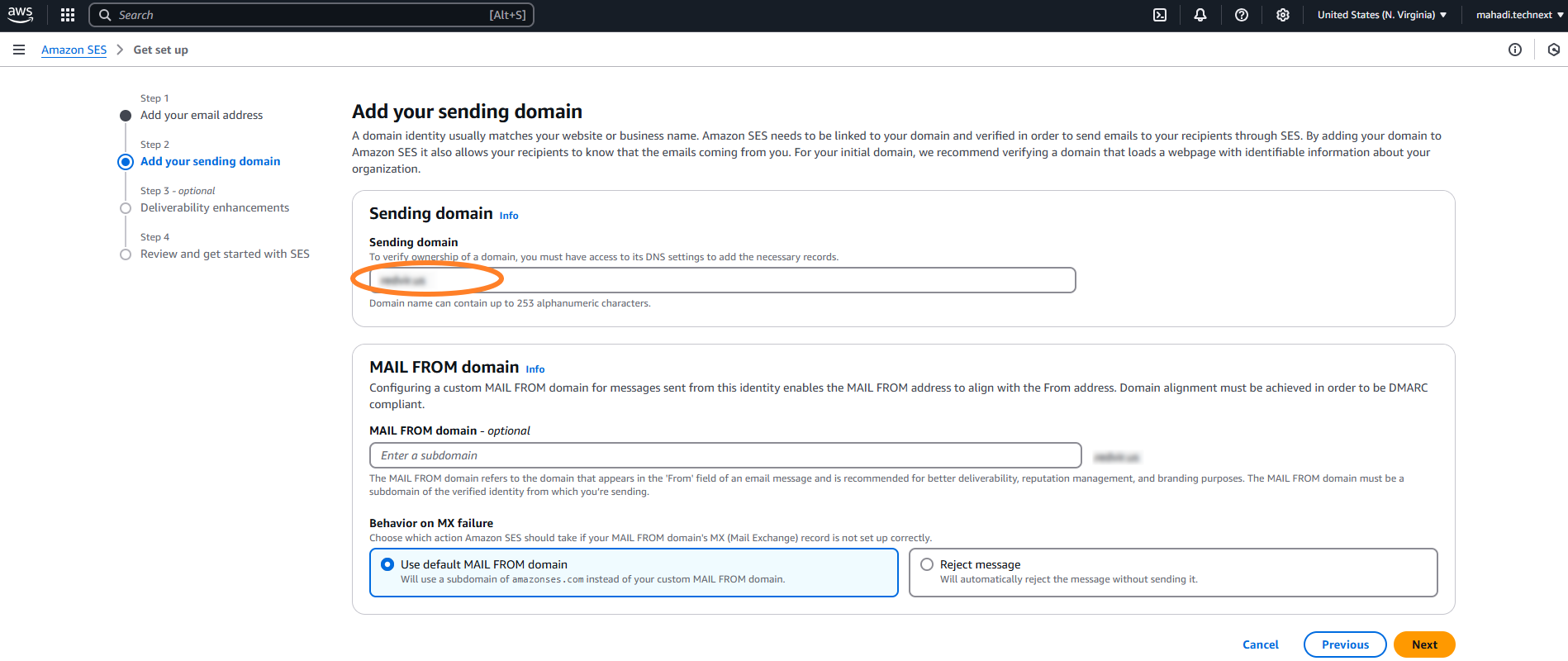Click the Previous button

pyautogui.click(x=1344, y=644)
